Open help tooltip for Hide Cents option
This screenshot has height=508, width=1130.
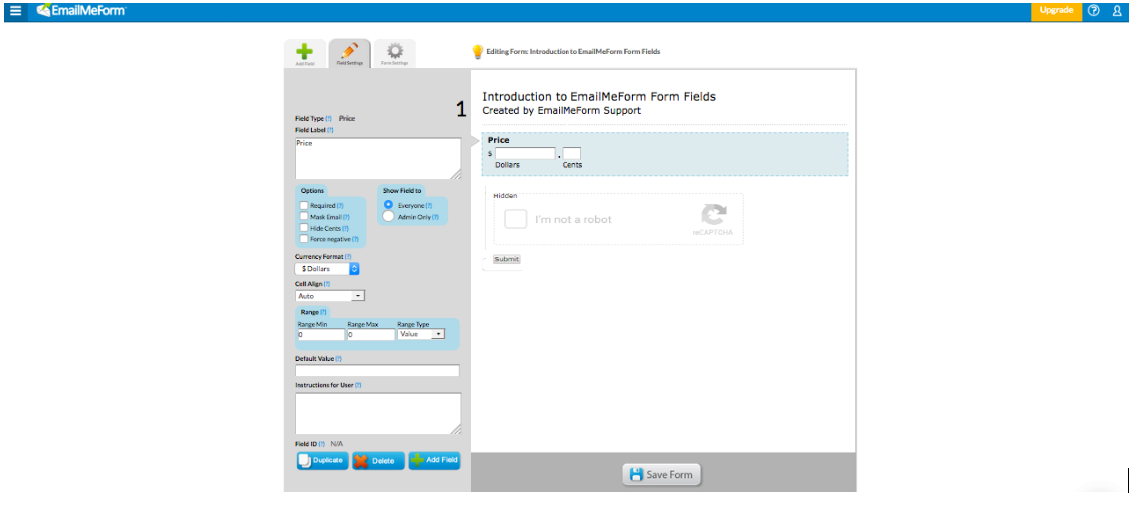click(x=346, y=228)
